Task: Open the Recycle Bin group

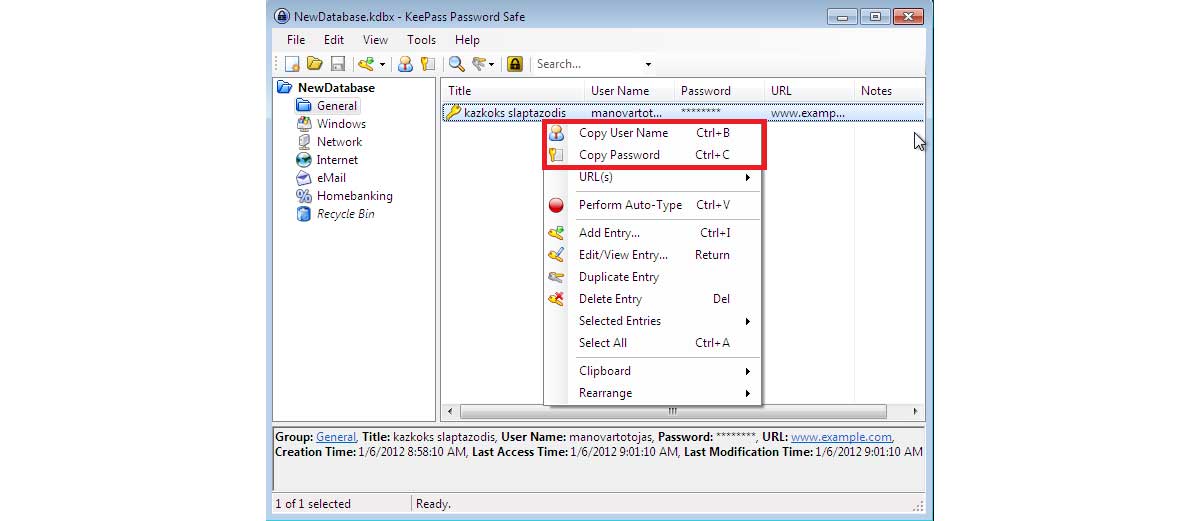Action: click(346, 214)
